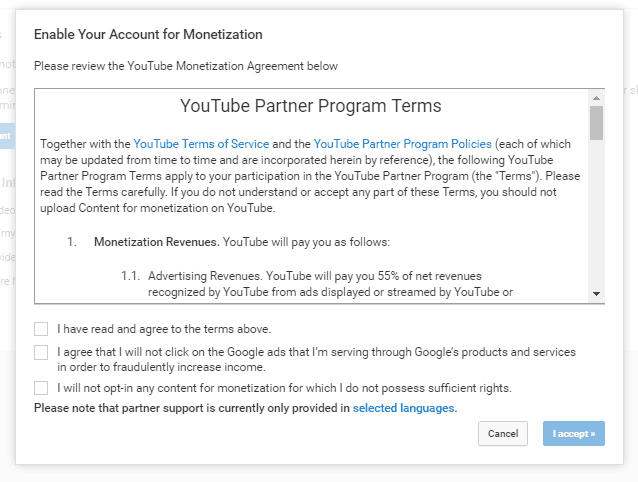This screenshot has height=482, width=638.
Task: Click the 'Enable Your Account for Monetization' title
Action: [x=148, y=35]
